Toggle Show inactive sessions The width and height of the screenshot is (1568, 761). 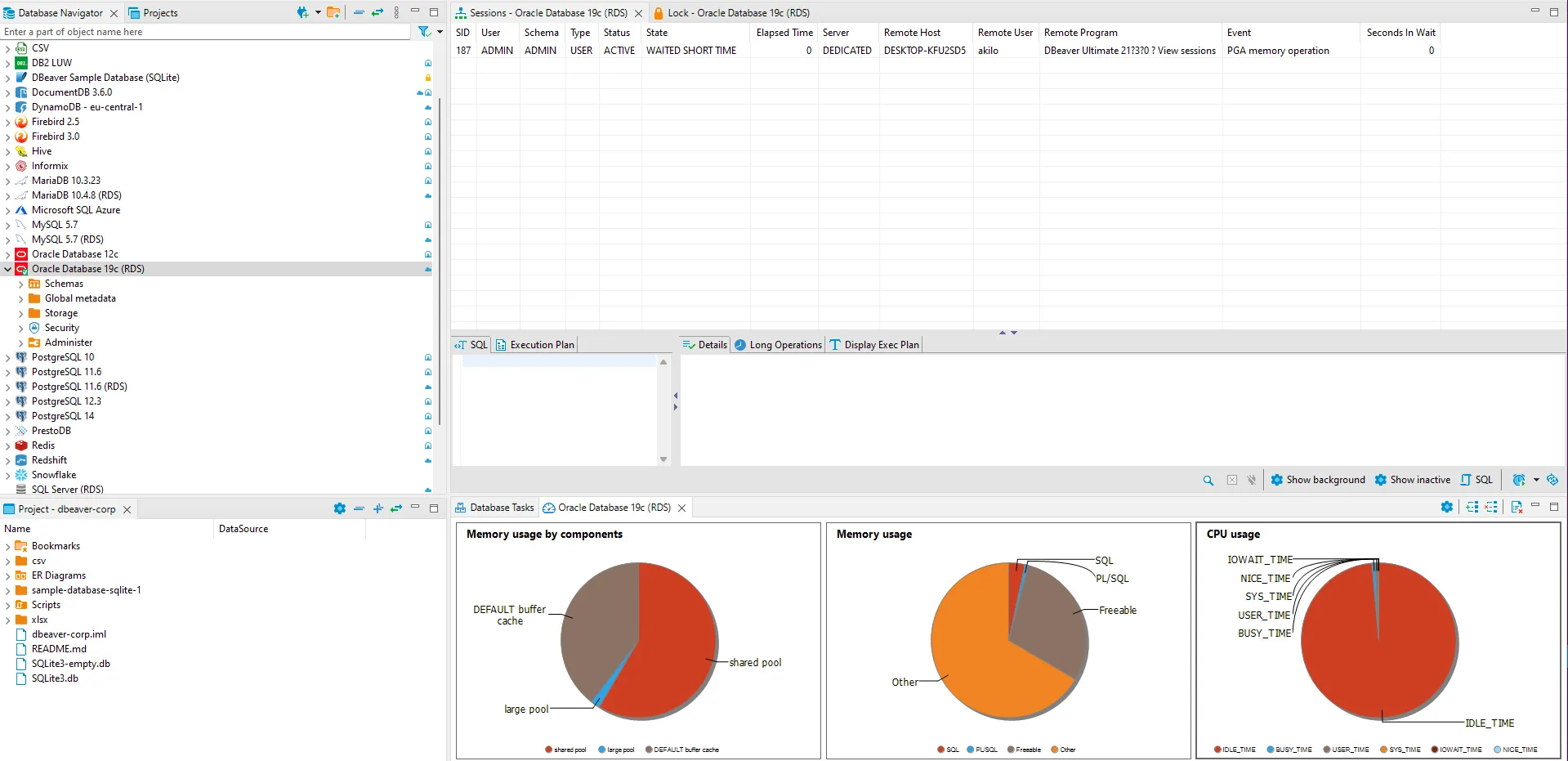click(1413, 480)
